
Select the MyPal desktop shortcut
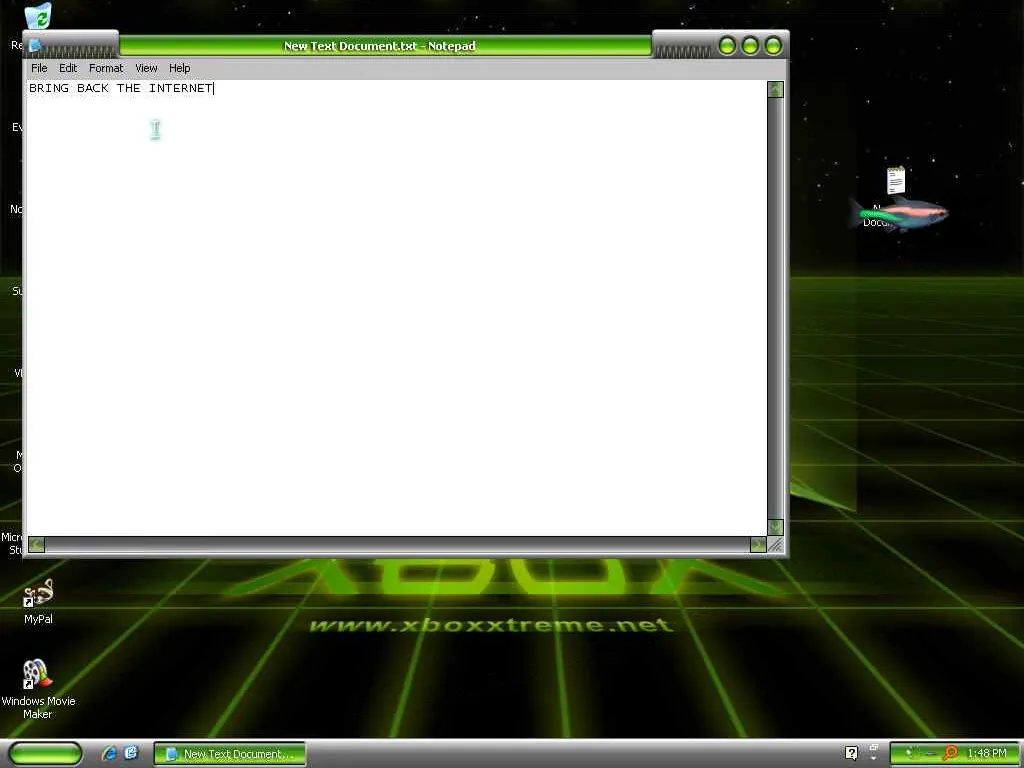(x=38, y=601)
